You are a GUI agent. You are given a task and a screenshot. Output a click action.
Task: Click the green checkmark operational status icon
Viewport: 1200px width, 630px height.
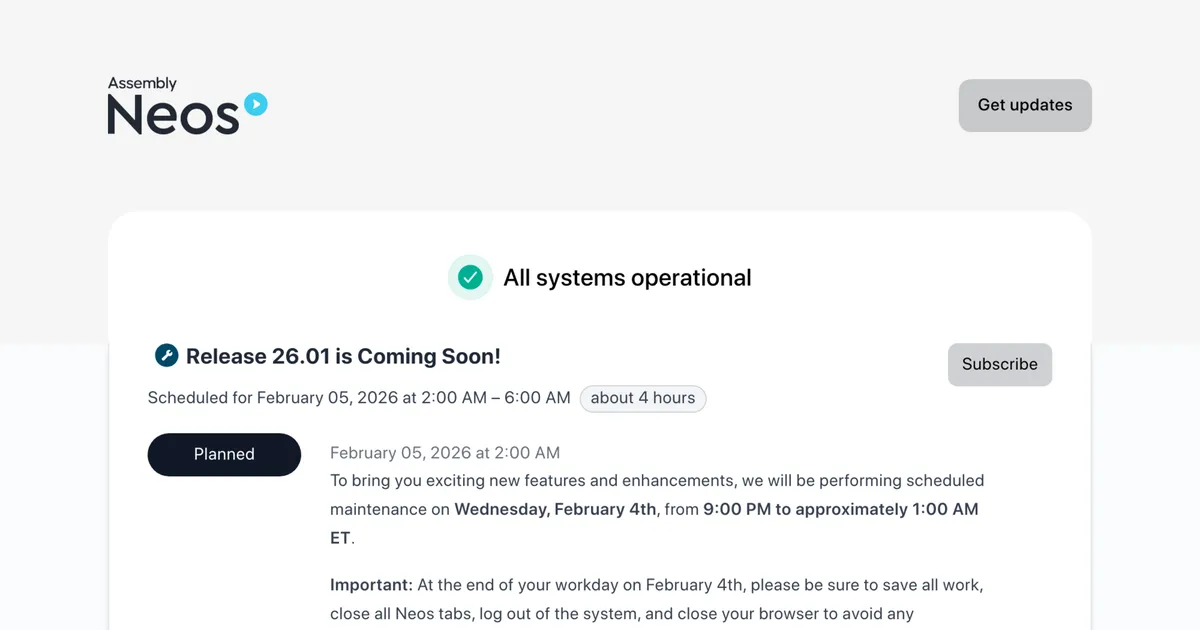point(470,277)
